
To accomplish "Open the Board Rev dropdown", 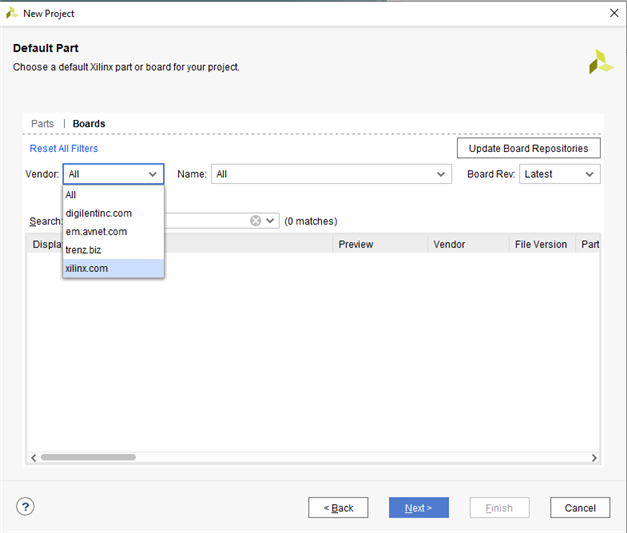I will pos(589,174).
